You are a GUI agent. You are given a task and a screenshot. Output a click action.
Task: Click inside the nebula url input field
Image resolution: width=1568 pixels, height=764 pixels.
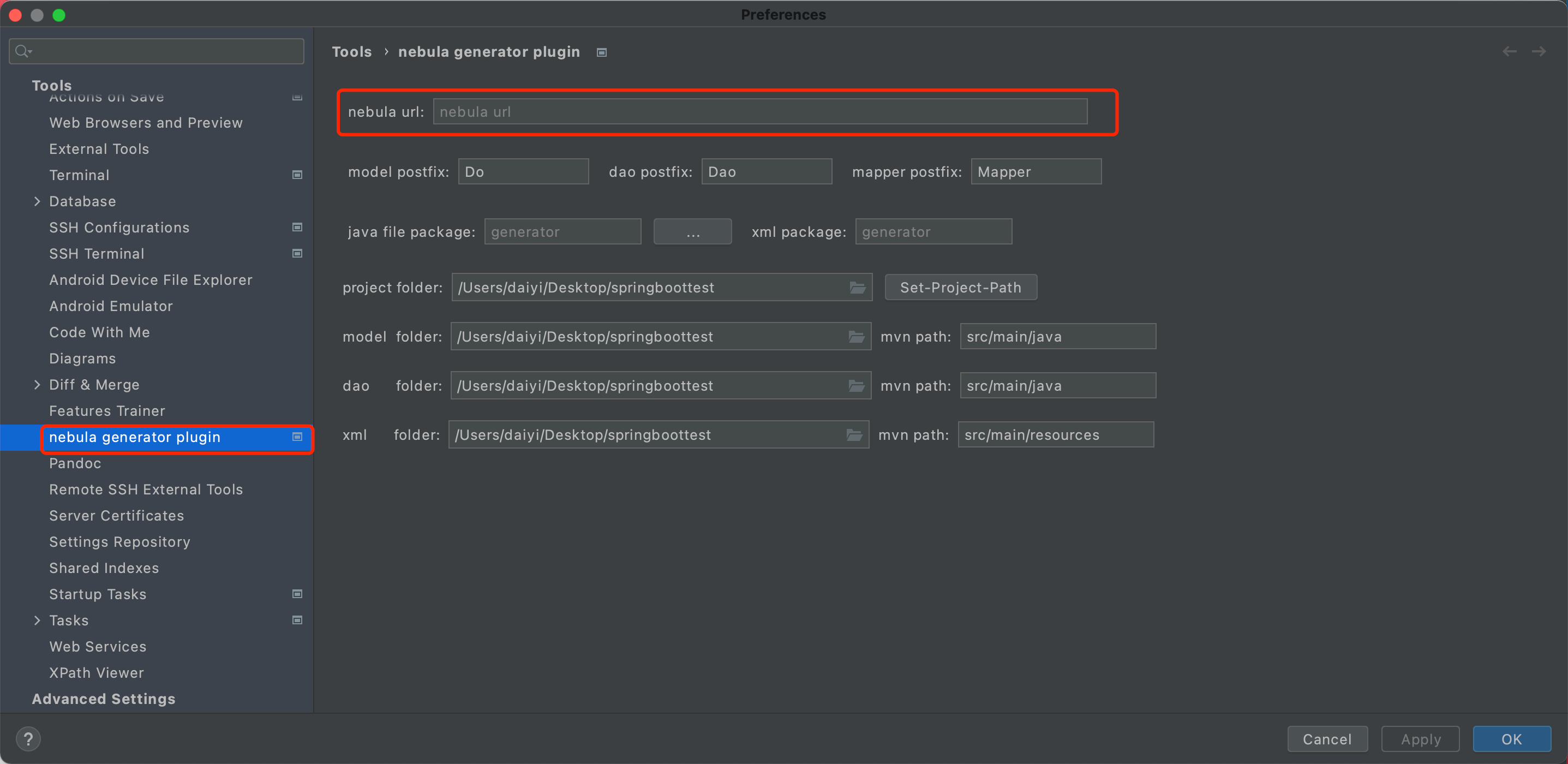(x=759, y=111)
